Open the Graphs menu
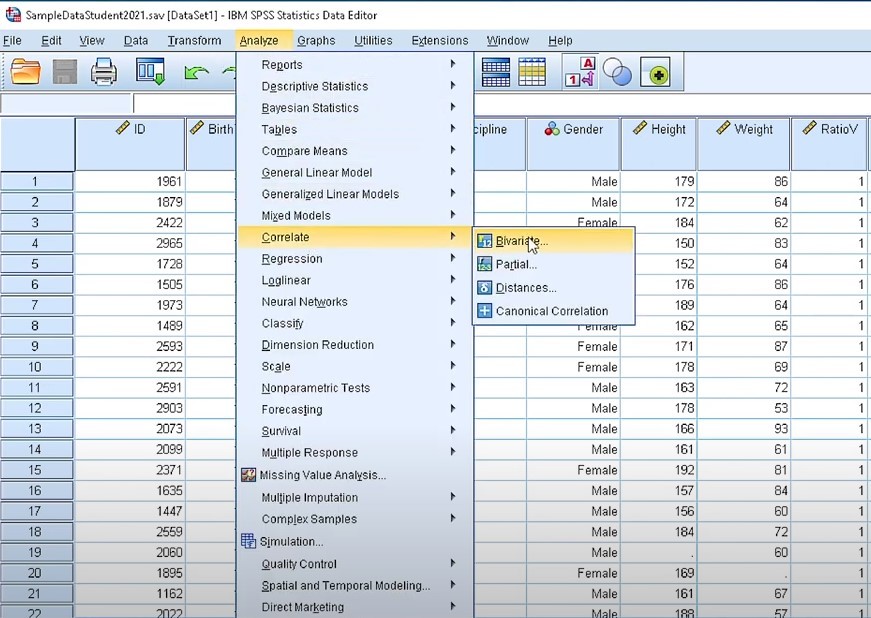Screen dimensions: 871x618 [x=316, y=41]
